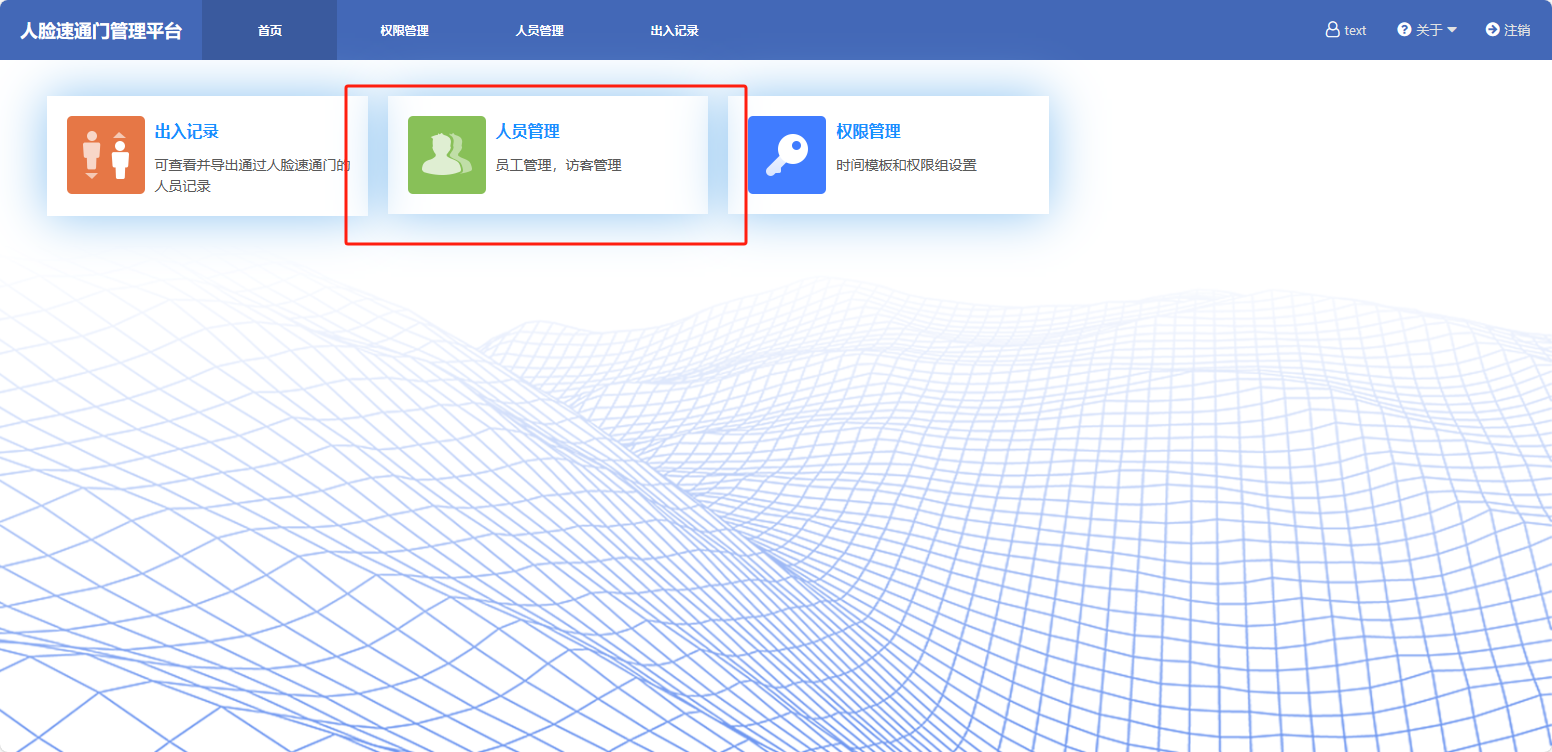Go to 人员管理 in the top navigation

(539, 30)
